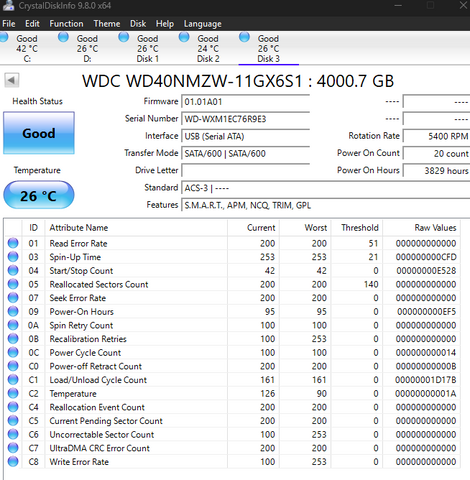Click the status orb for Read Error Rate
Image resolution: width=470 pixels, height=480 pixels.
tap(13, 243)
